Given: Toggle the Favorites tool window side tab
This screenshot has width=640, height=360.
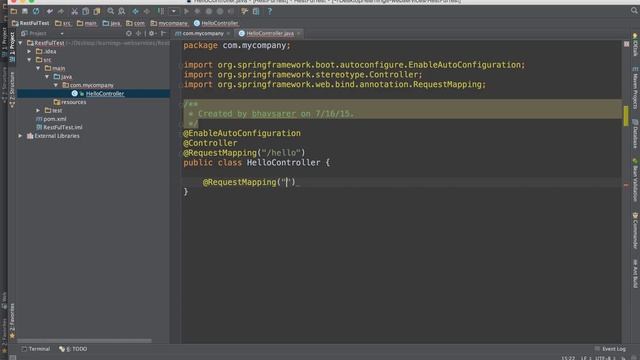Looking at the screenshot, I should click(x=12, y=321).
